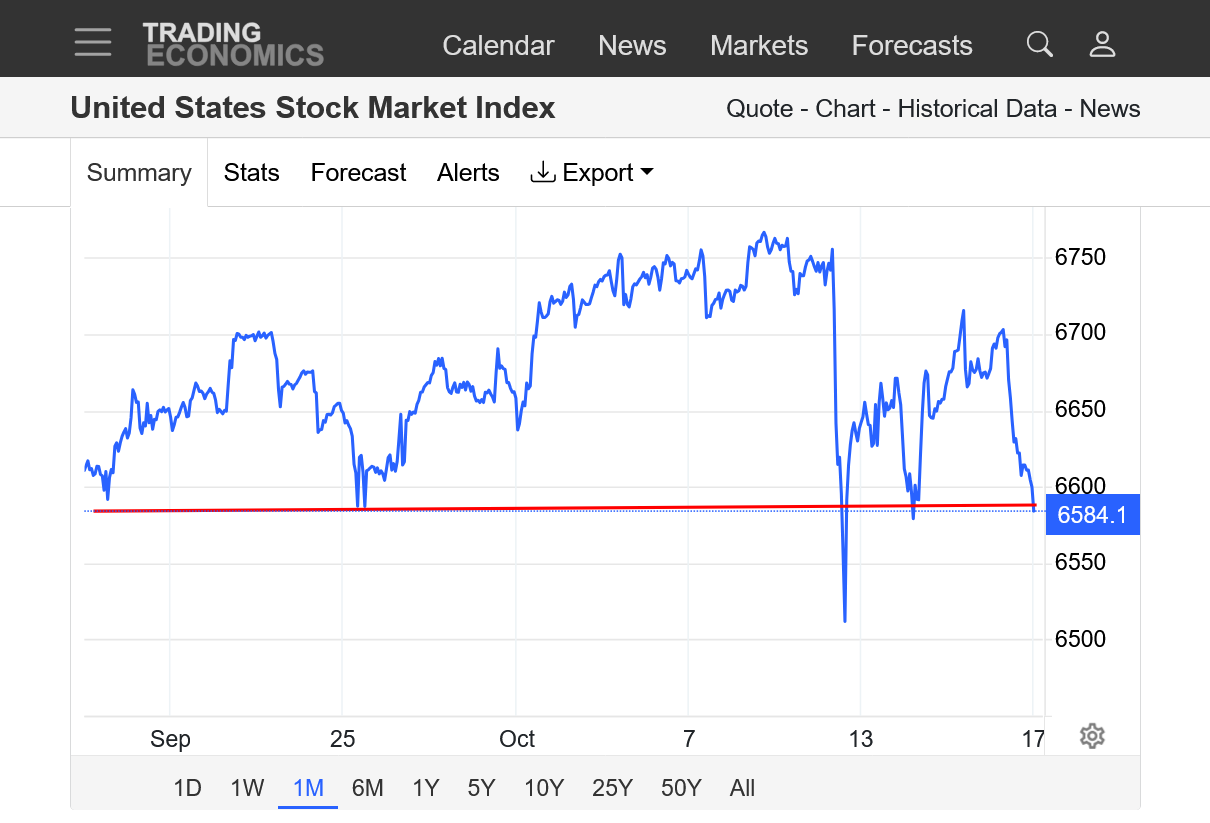Image resolution: width=1210 pixels, height=823 pixels.
Task: Open Markets in the navigation bar
Action: 759,45
